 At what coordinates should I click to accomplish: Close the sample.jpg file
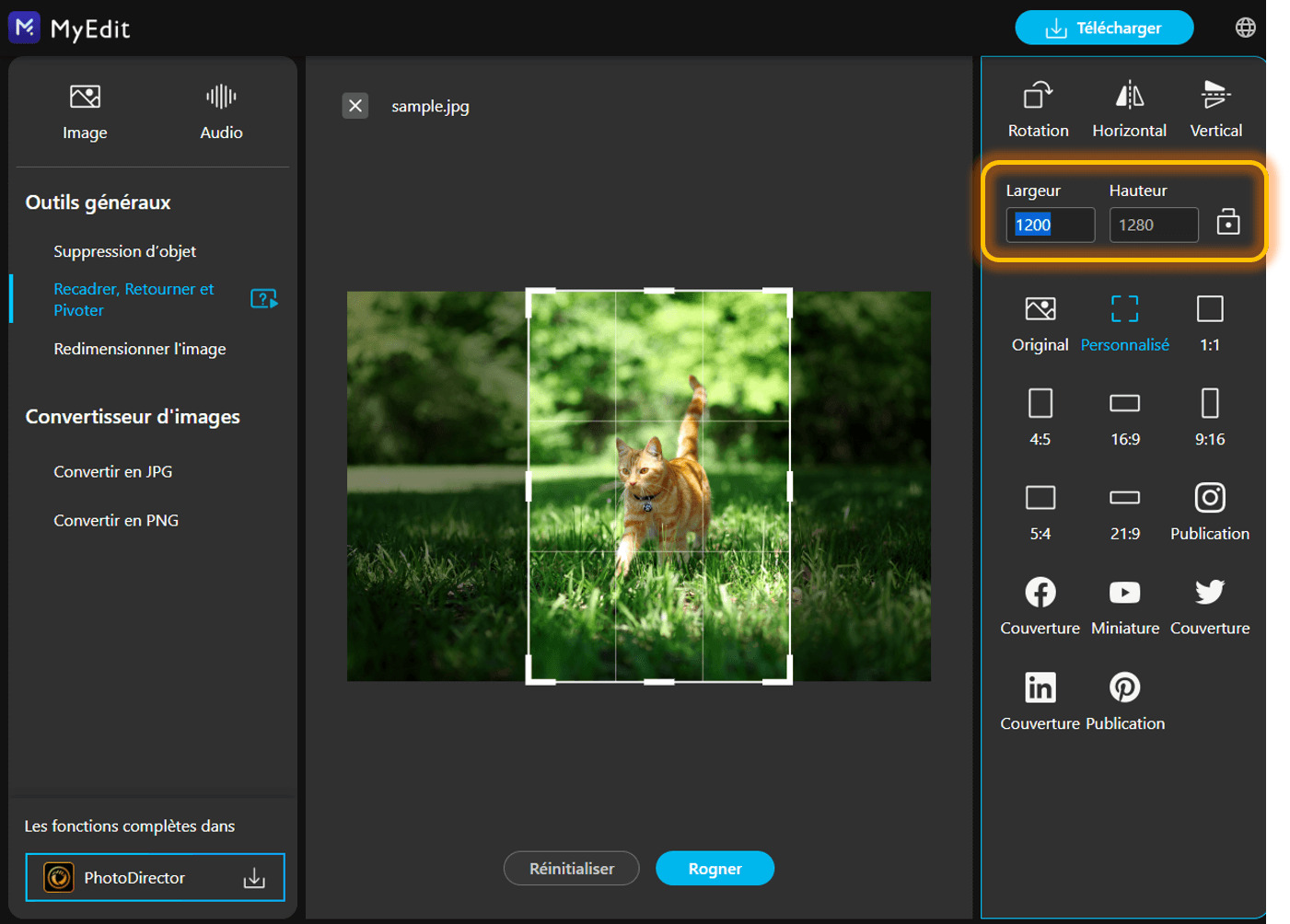pos(355,106)
